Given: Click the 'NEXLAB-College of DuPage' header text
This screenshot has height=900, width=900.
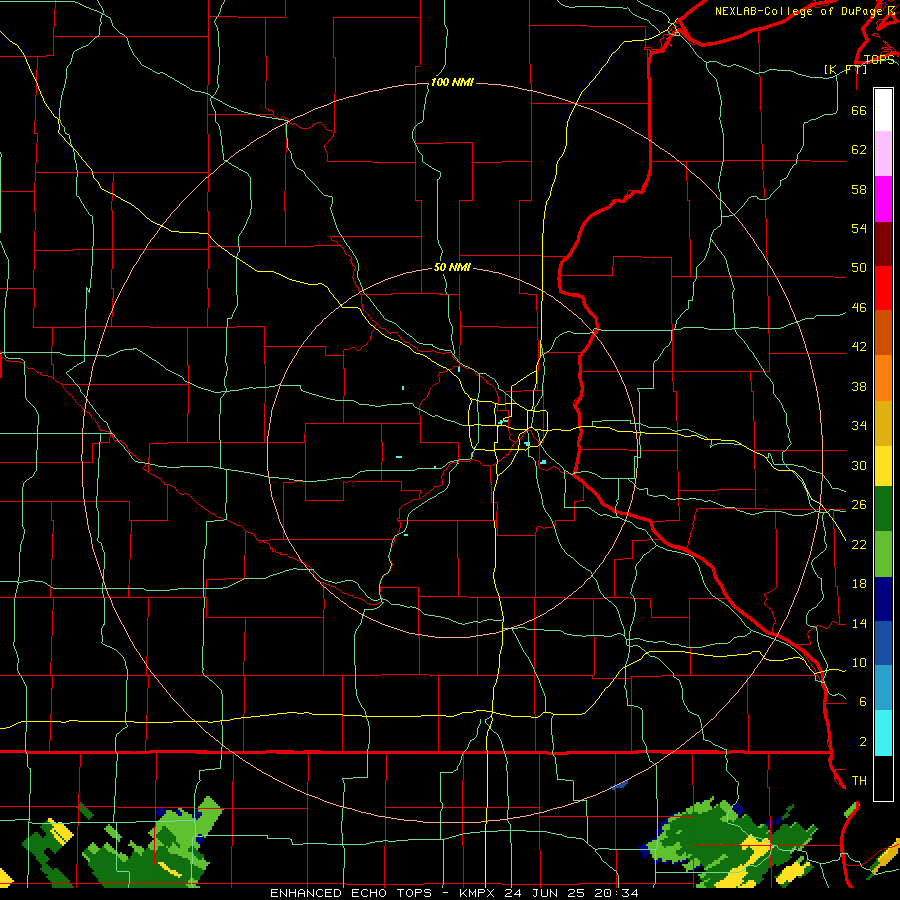Looking at the screenshot, I should [800, 11].
